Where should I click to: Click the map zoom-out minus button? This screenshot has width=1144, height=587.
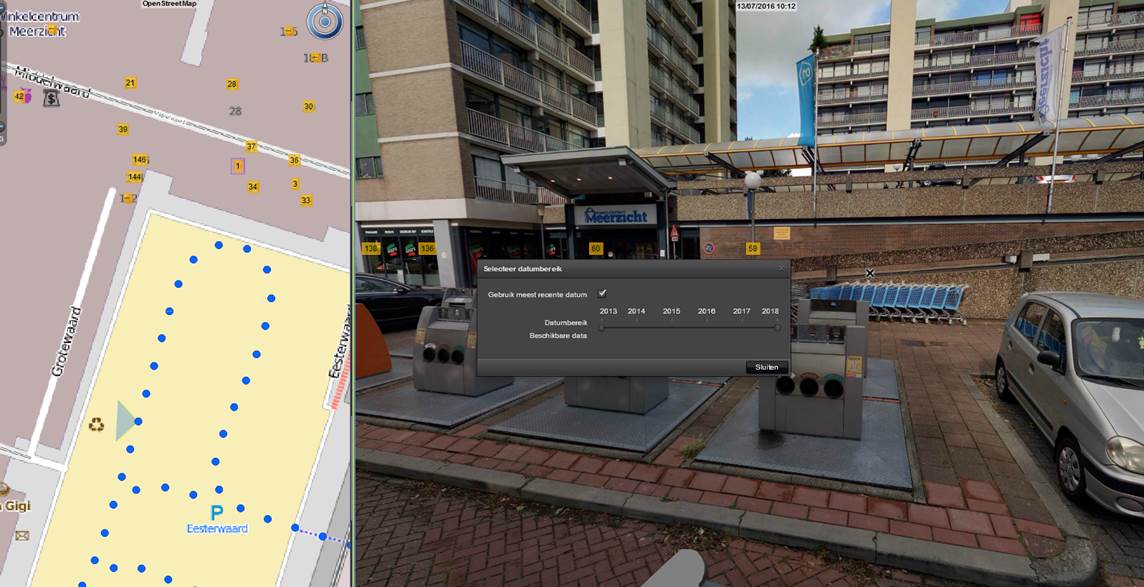[2, 127]
